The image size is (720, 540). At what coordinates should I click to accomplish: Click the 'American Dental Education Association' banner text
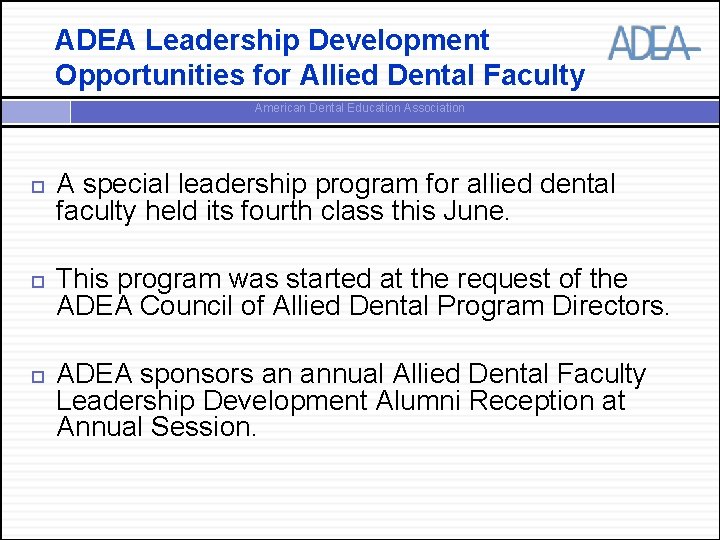tap(360, 108)
